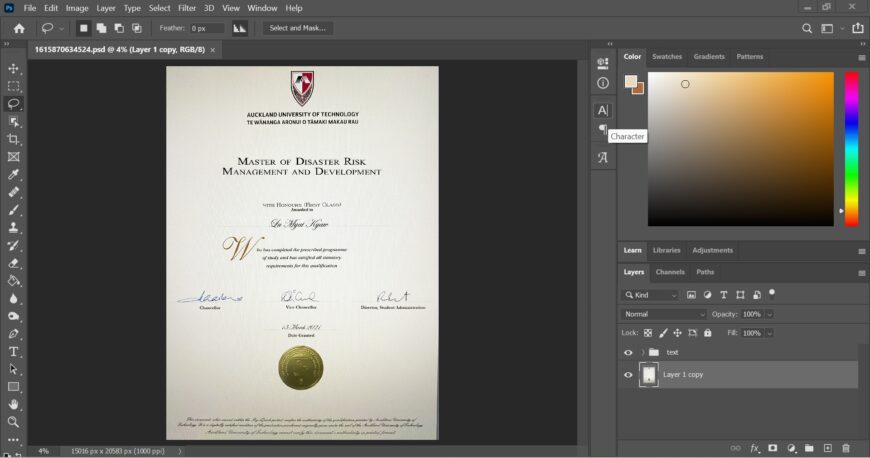The image size is (870, 458).
Task: Open the Fill slider dropdown arrow
Action: (x=769, y=334)
